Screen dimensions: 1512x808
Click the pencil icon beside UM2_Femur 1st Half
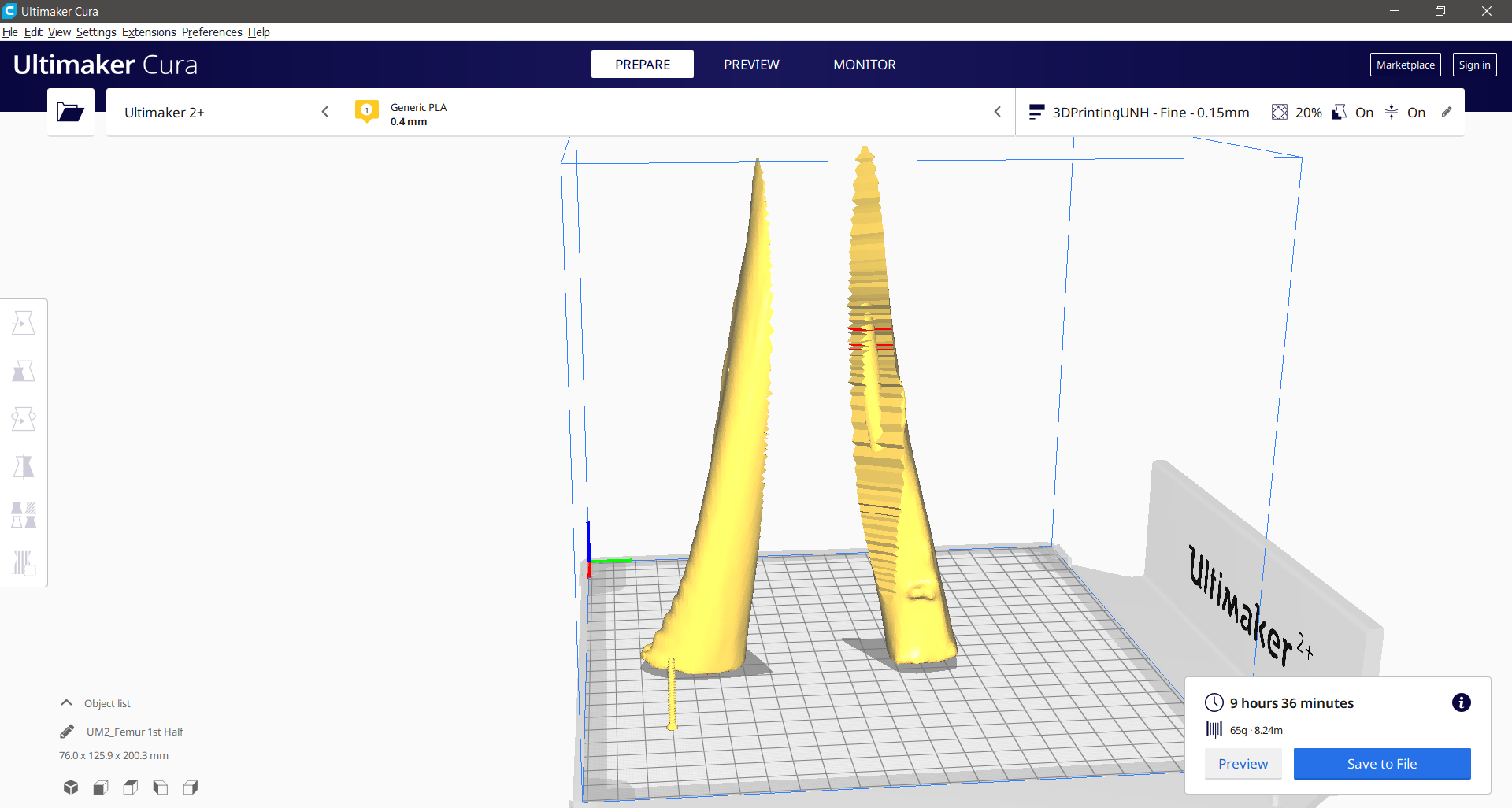(67, 732)
